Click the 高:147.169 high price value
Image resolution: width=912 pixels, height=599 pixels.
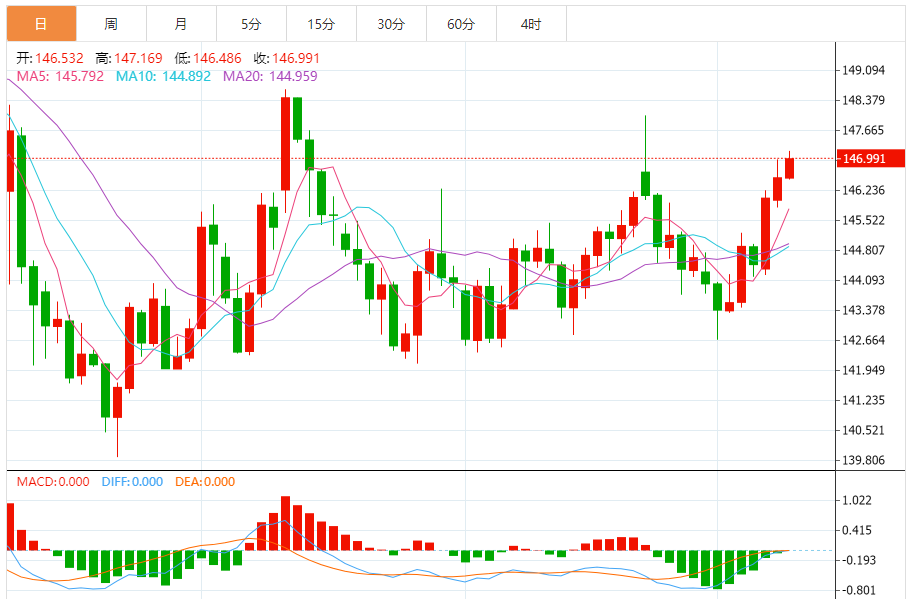click(129, 58)
